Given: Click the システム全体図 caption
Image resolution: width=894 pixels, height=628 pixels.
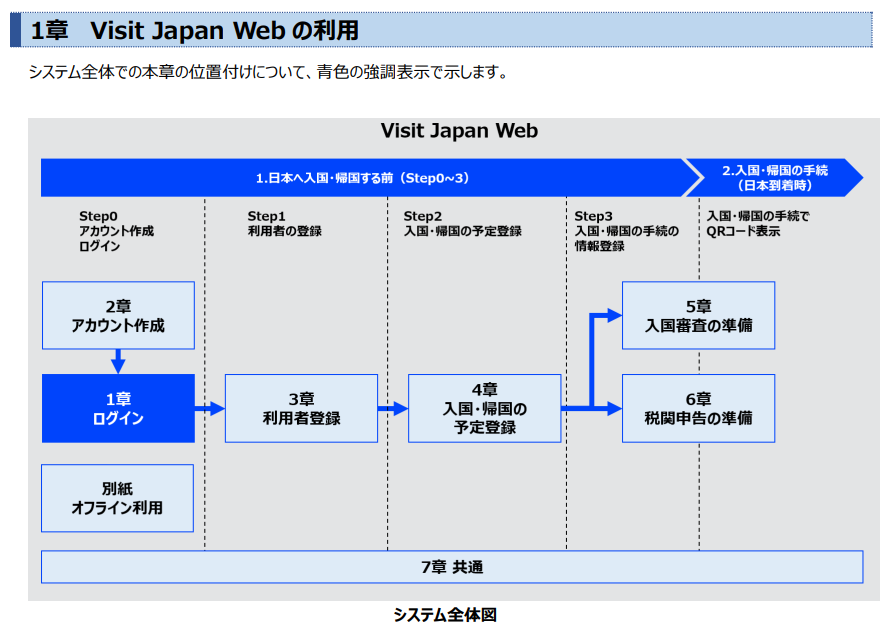Looking at the screenshot, I should point(445,615).
